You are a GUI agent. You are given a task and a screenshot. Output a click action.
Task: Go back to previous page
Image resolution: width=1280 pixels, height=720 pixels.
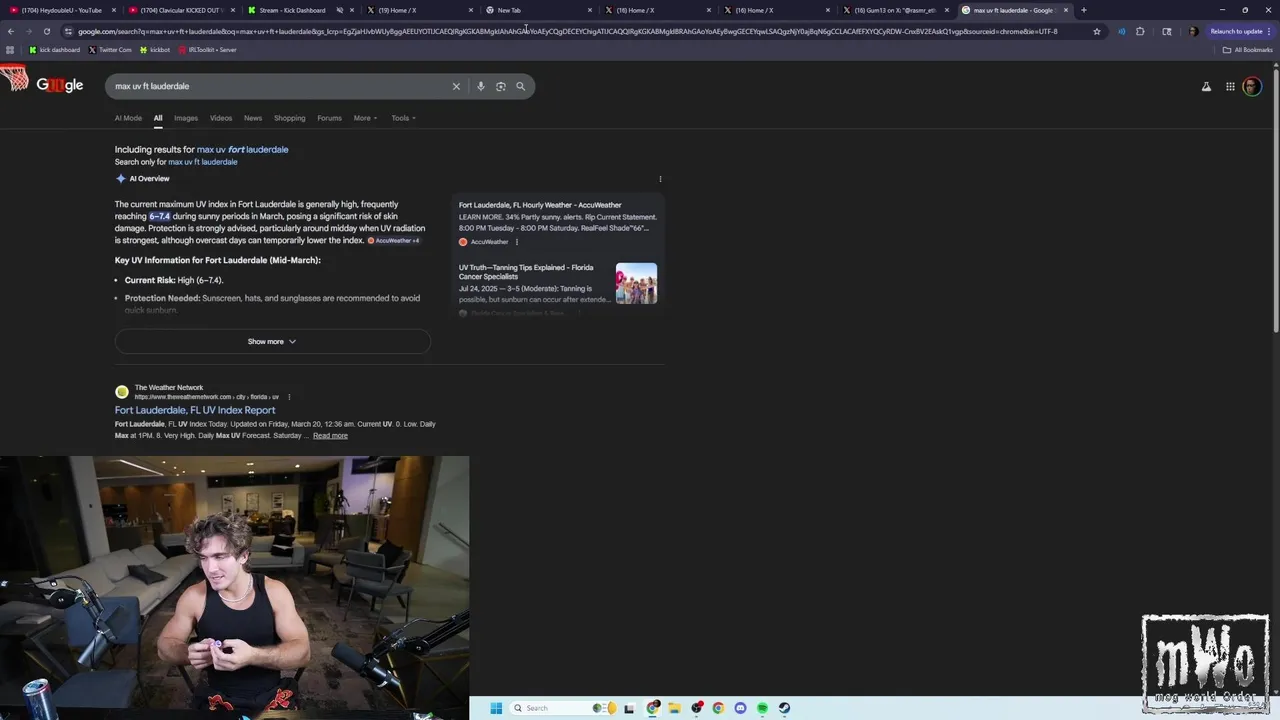pos(11,31)
